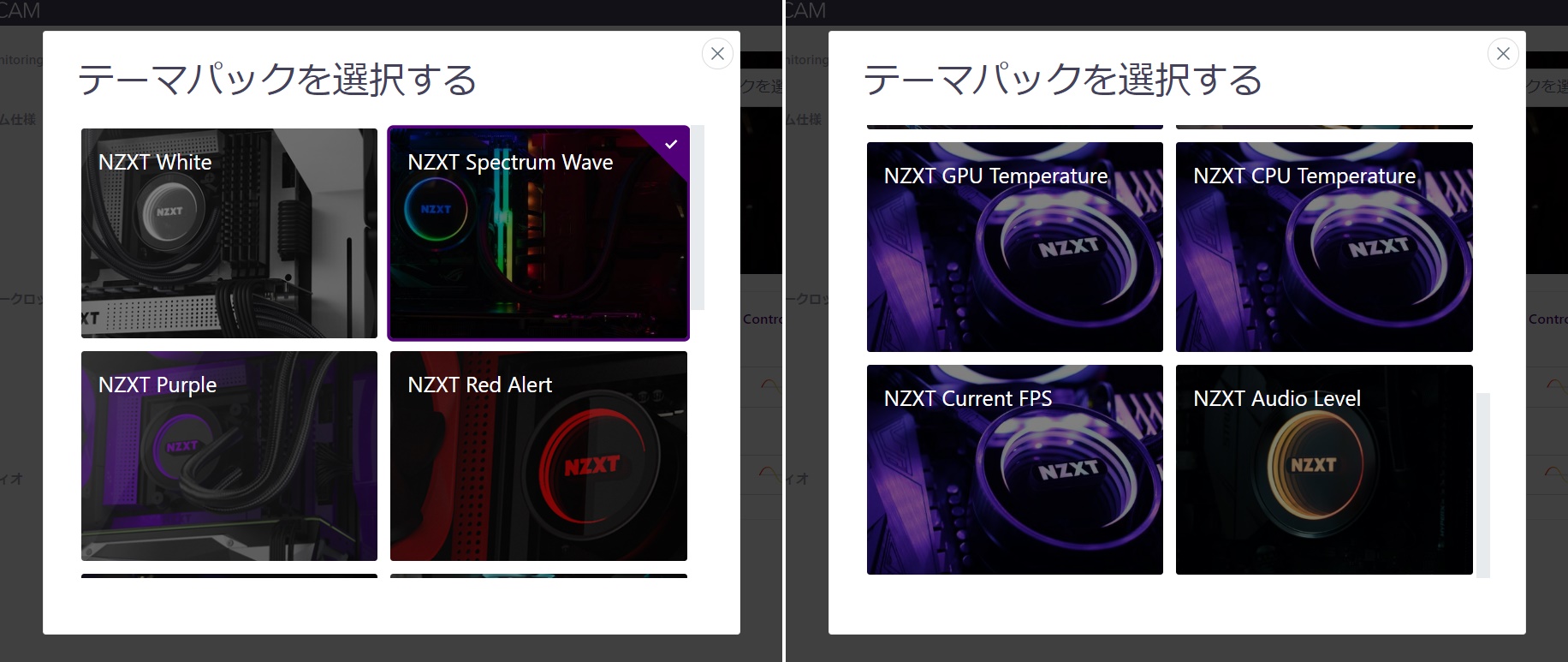This screenshot has height=662, width=1568.
Task: Select the NZXT White theme pack
Action: tap(229, 233)
